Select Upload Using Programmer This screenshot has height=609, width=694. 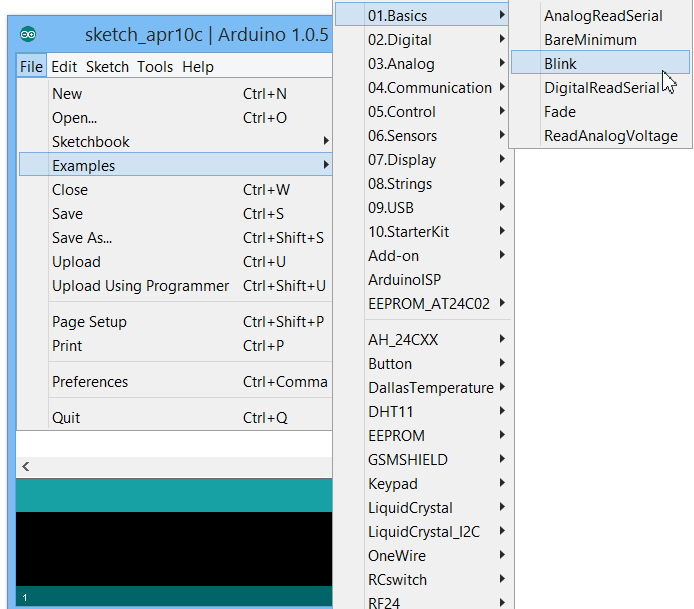140,286
